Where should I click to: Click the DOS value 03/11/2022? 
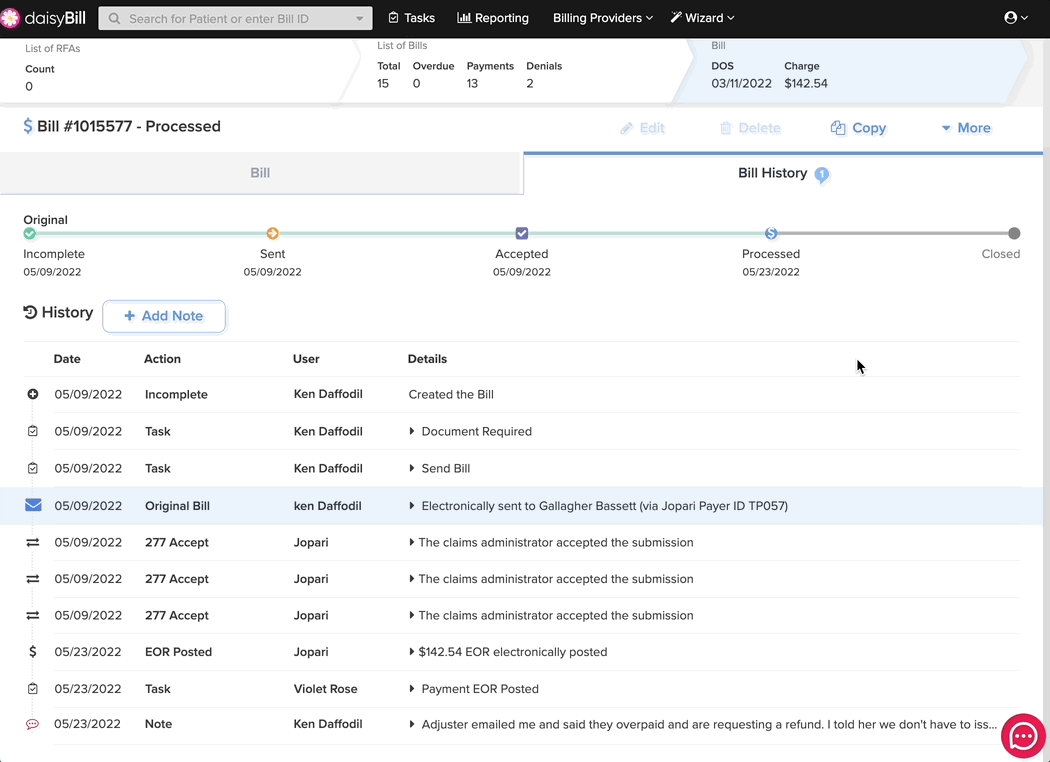[741, 84]
